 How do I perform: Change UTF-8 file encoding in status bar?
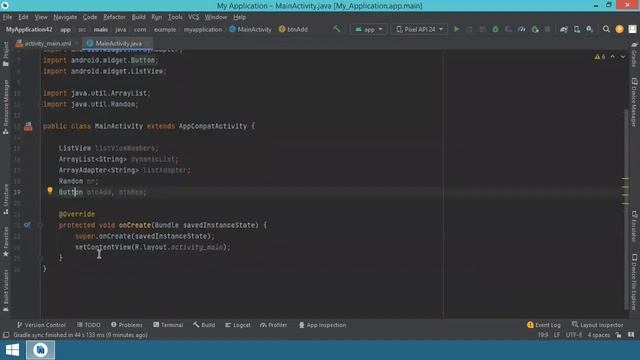click(x=574, y=335)
